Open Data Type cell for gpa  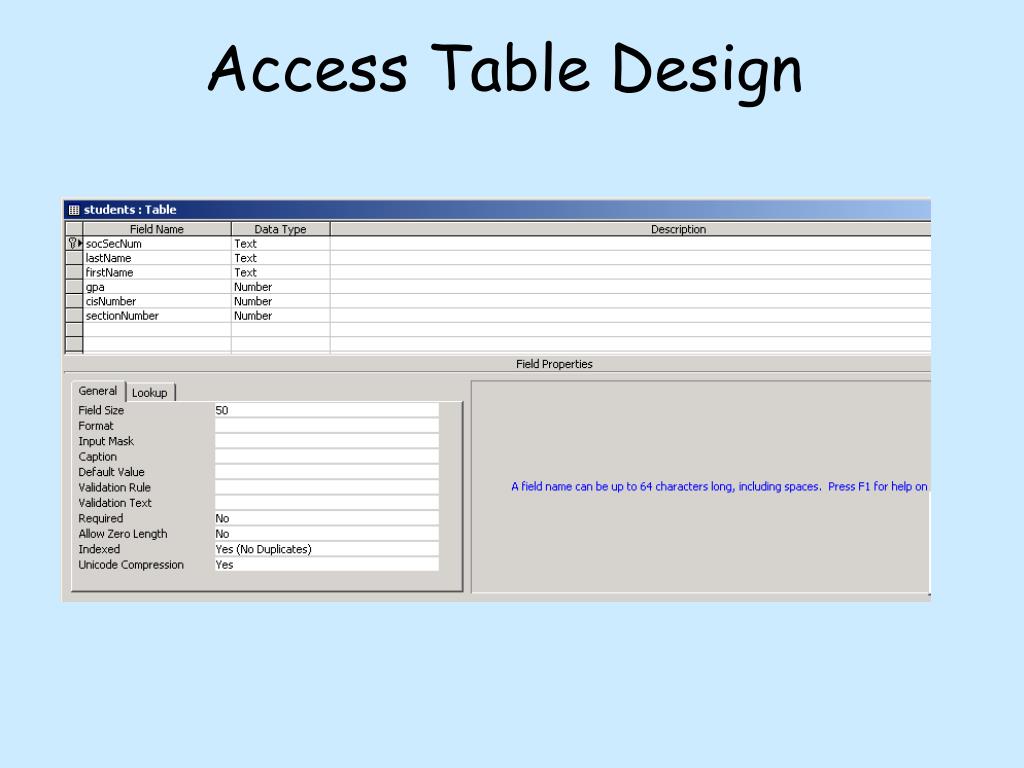click(281, 287)
